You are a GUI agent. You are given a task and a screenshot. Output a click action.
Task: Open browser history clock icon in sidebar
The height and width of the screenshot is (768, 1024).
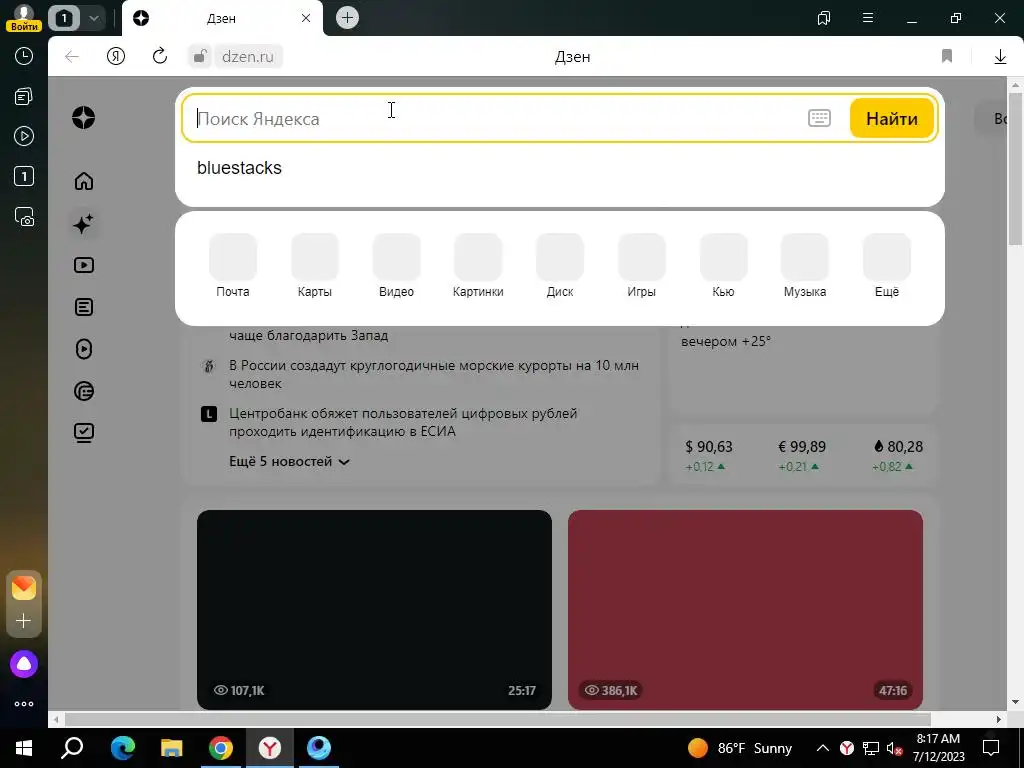[x=24, y=56]
